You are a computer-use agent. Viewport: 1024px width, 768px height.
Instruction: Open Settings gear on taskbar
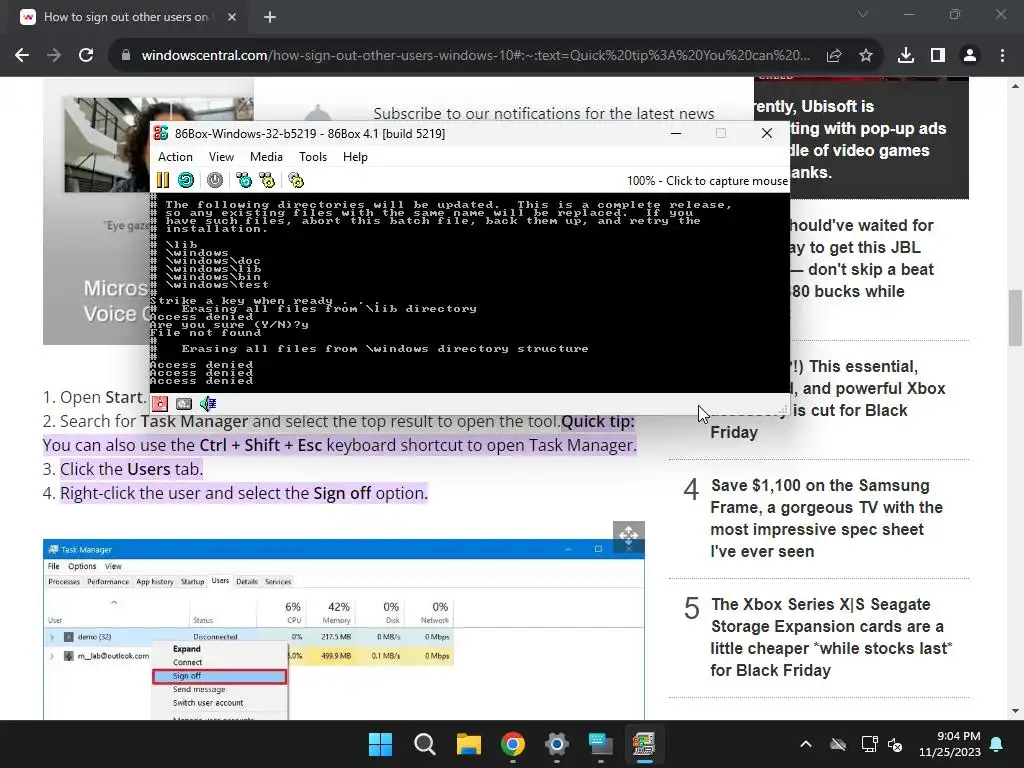[x=556, y=744]
